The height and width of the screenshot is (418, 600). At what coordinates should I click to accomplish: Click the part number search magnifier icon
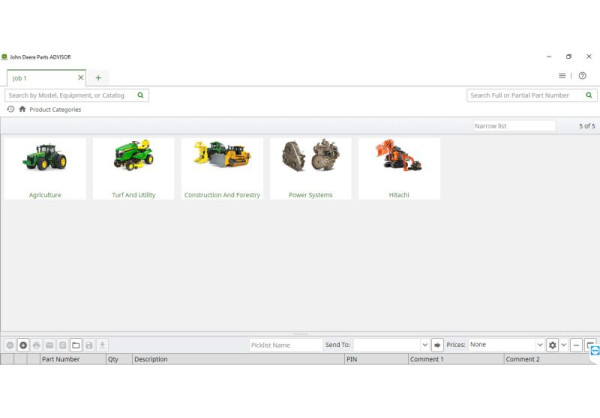[x=589, y=95]
